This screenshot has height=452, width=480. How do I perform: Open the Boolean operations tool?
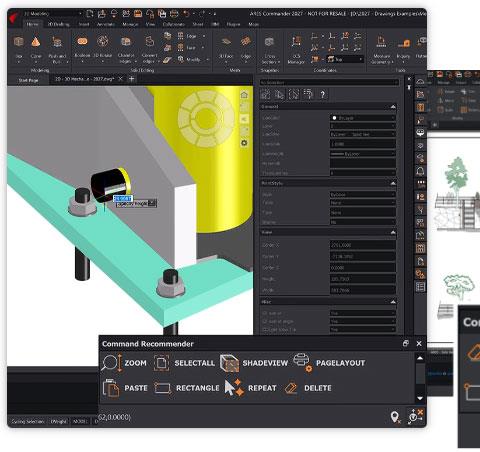pos(82,48)
